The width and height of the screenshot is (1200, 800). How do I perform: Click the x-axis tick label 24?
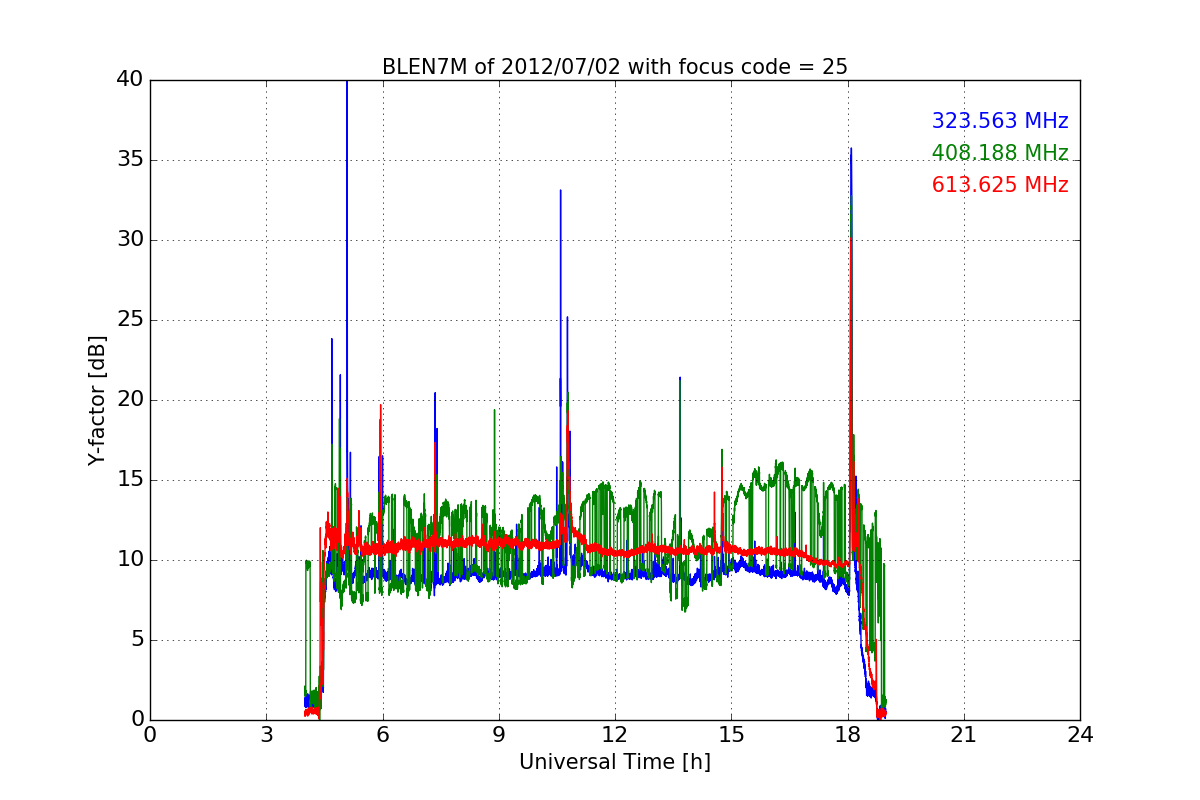coord(1080,735)
